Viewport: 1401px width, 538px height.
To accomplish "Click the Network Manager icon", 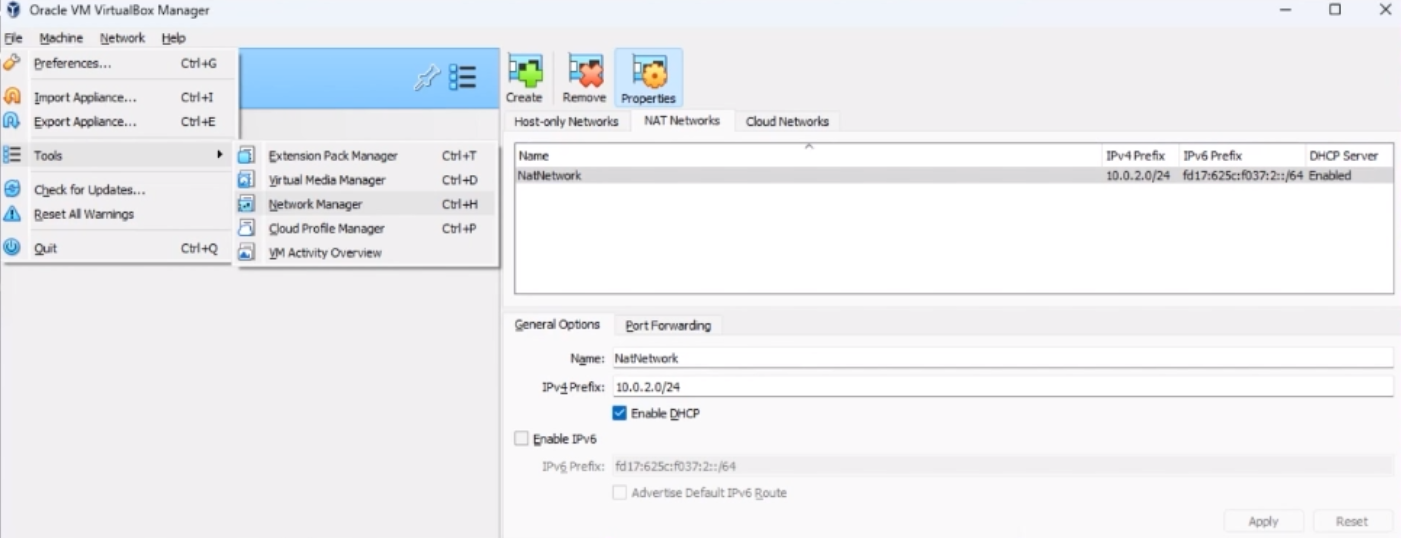I will pos(248,203).
